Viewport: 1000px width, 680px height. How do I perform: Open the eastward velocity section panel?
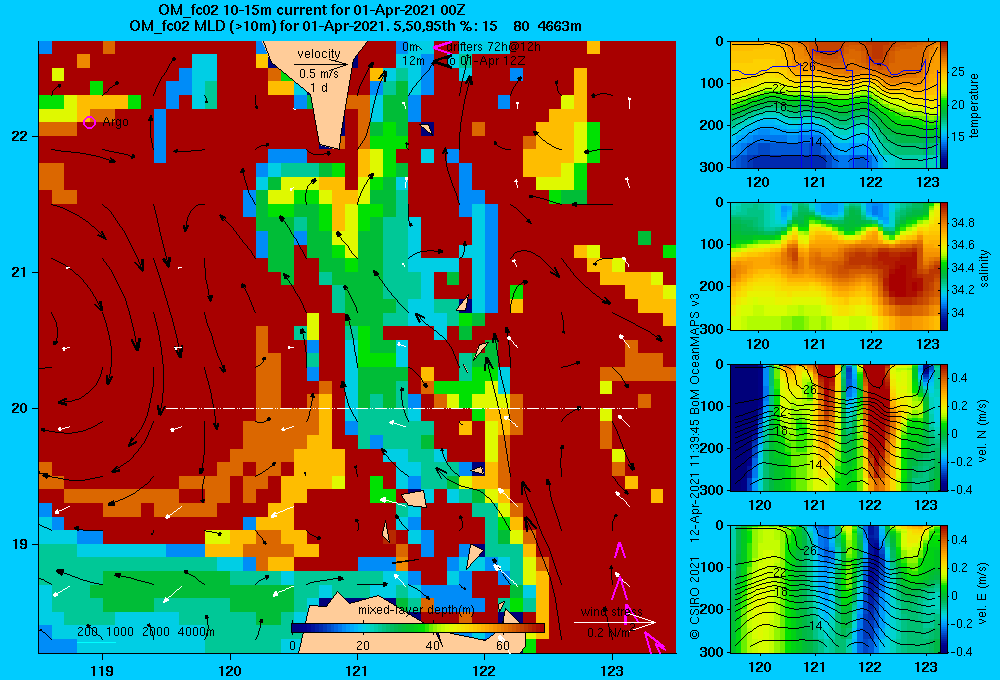click(834, 589)
